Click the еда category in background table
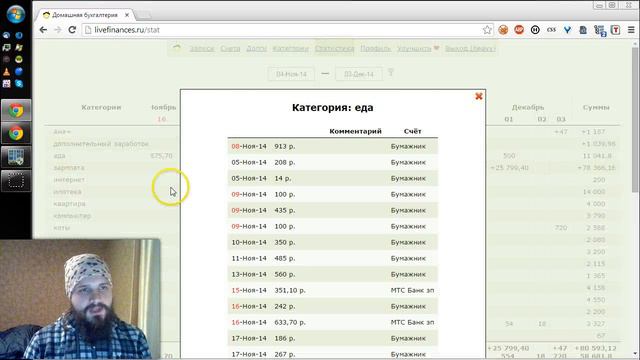The image size is (640, 360). pyautogui.click(x=60, y=156)
